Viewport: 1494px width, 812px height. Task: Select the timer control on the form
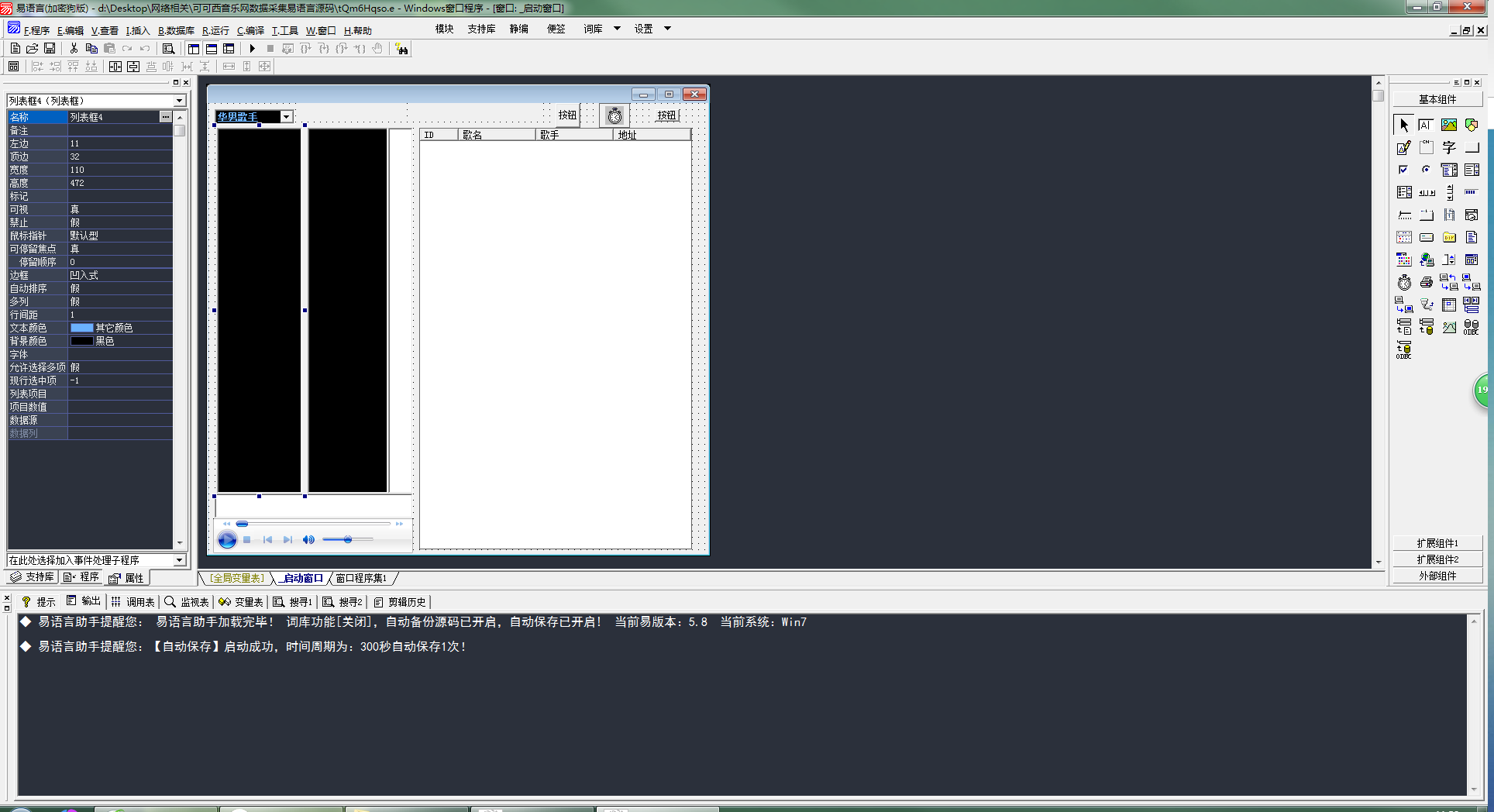[x=614, y=116]
